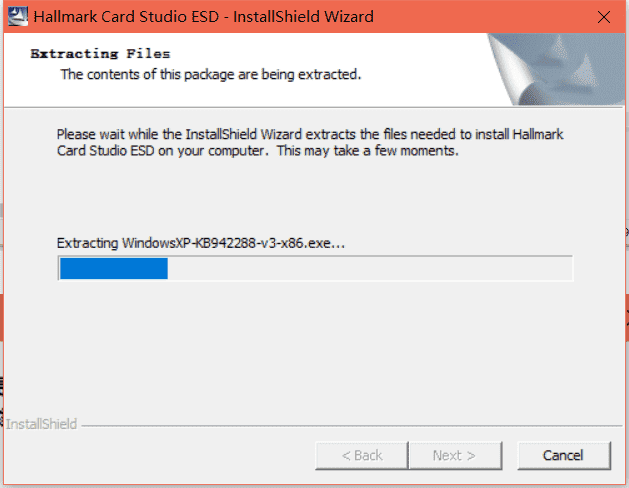This screenshot has width=629, height=488.
Task: Click the separator line beside InstallShield label
Action: tap(351, 425)
